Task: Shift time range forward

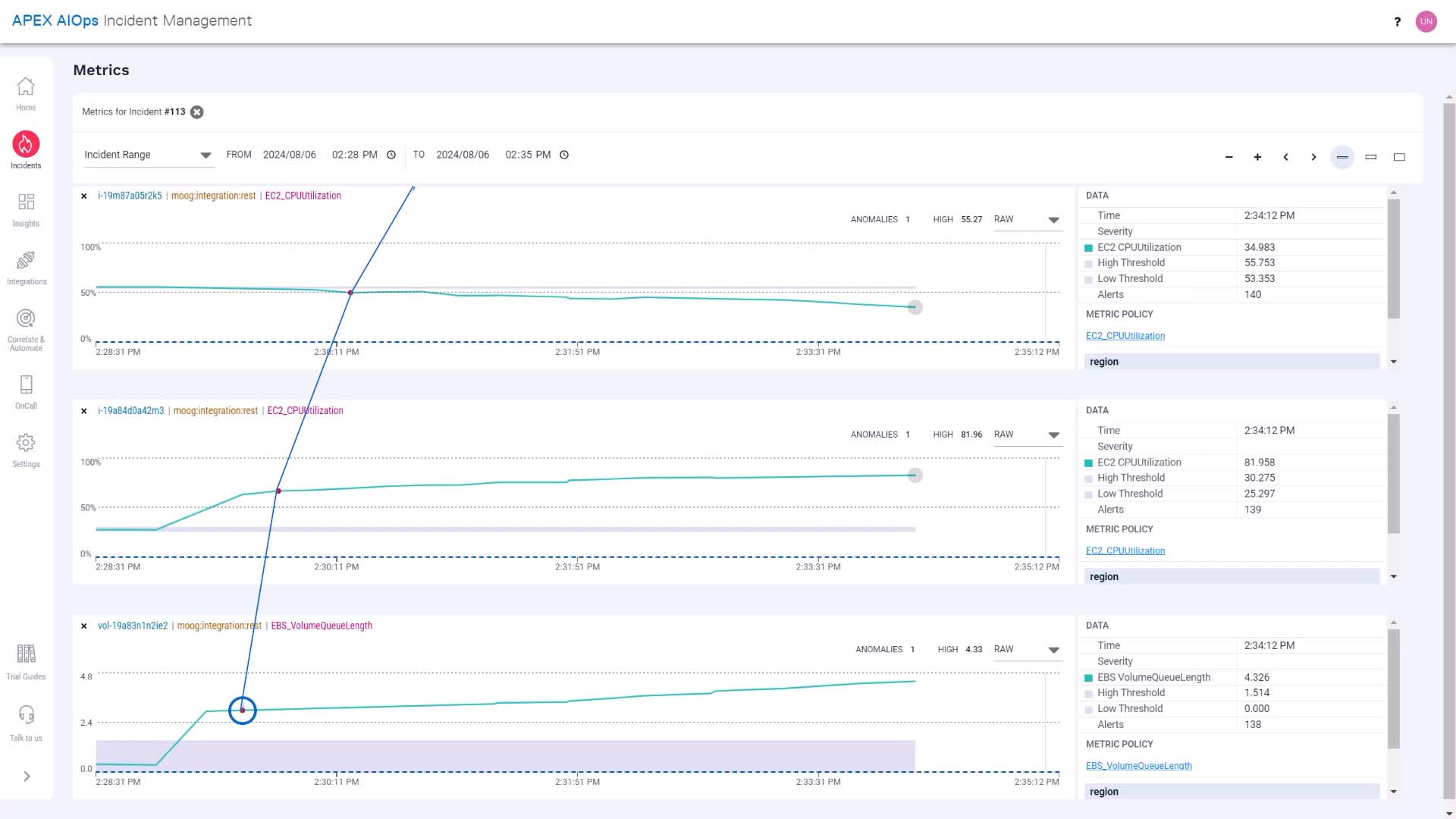Action: 1313,157
